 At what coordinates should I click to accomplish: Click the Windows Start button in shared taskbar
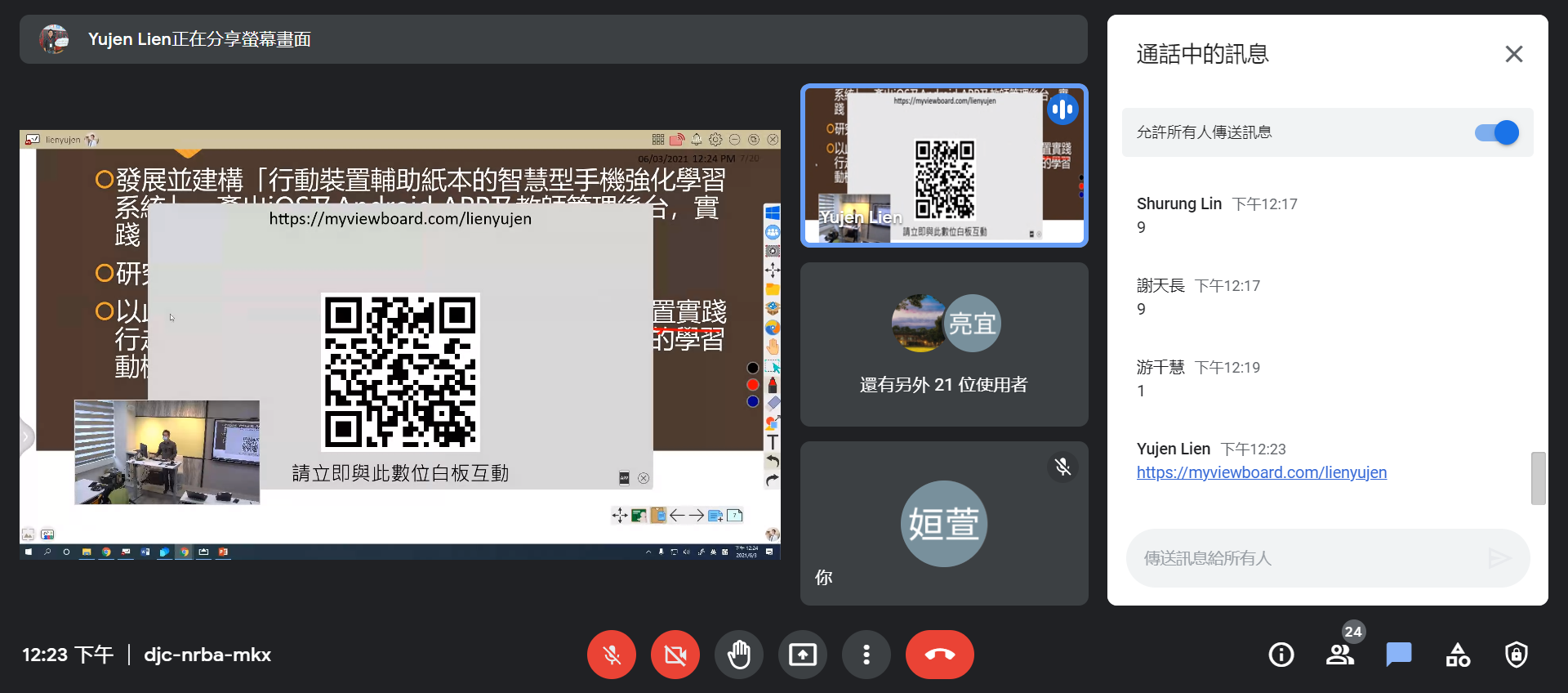click(x=29, y=552)
